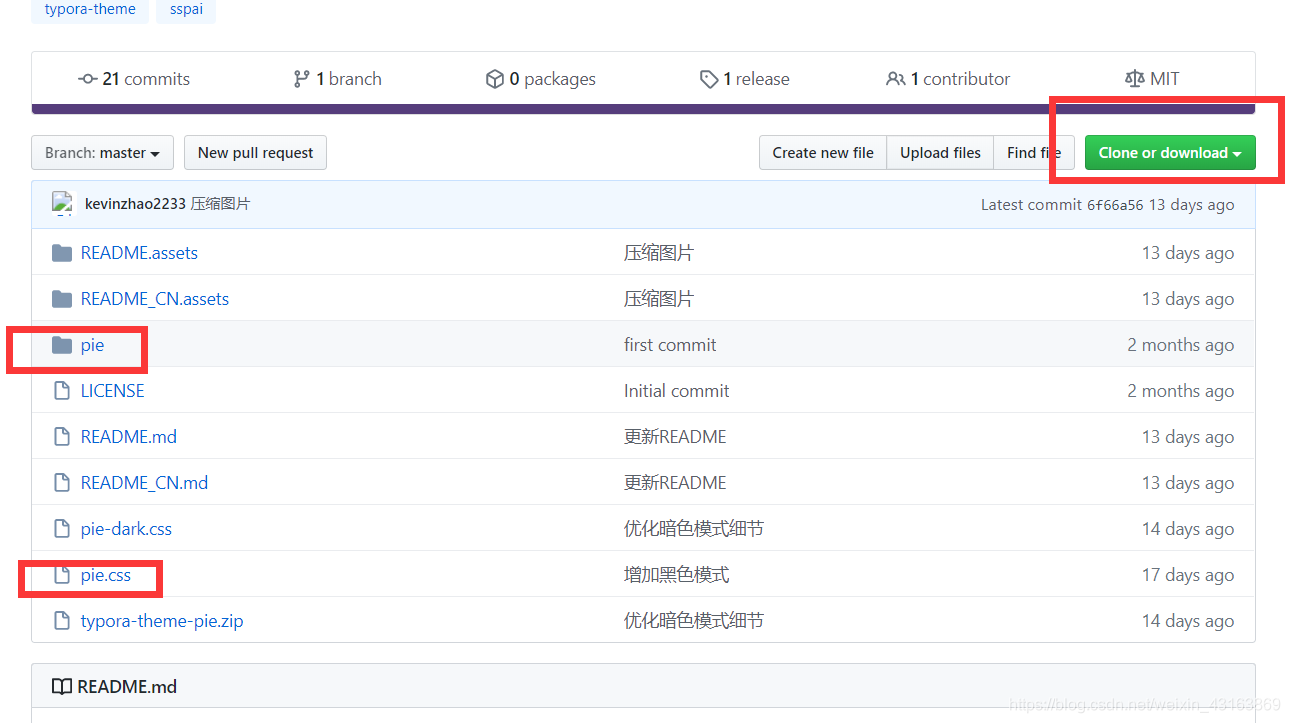
Task: Open the typora-theme-pie.zip file
Action: coord(162,621)
